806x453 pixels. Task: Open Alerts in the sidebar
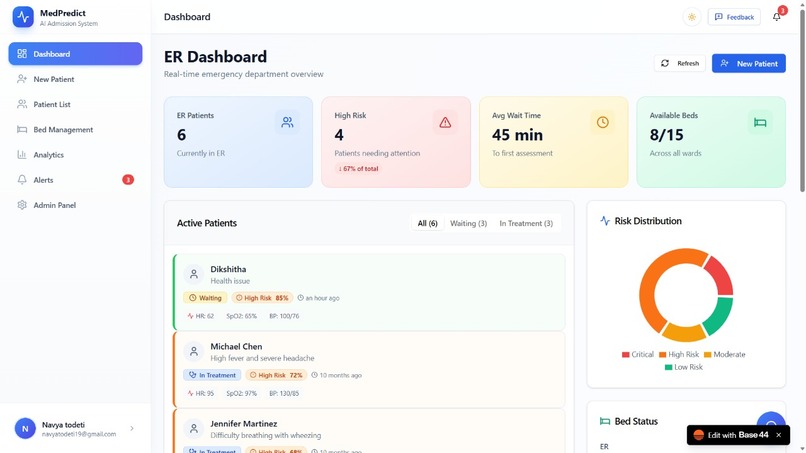[x=75, y=180]
